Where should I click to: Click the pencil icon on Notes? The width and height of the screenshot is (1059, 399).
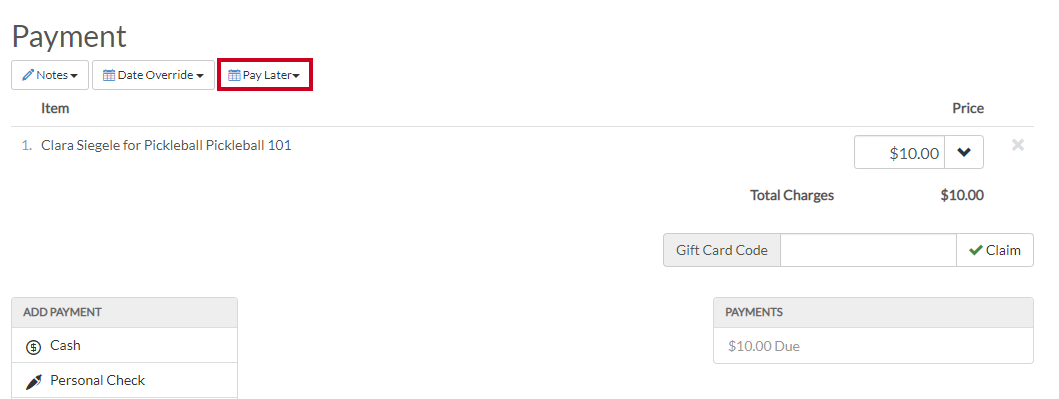point(28,75)
